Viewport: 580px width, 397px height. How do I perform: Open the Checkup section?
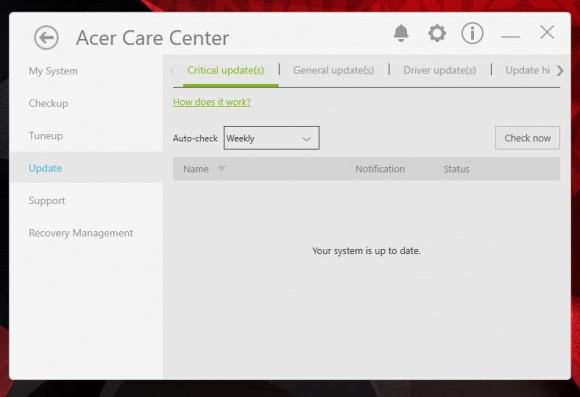48,103
